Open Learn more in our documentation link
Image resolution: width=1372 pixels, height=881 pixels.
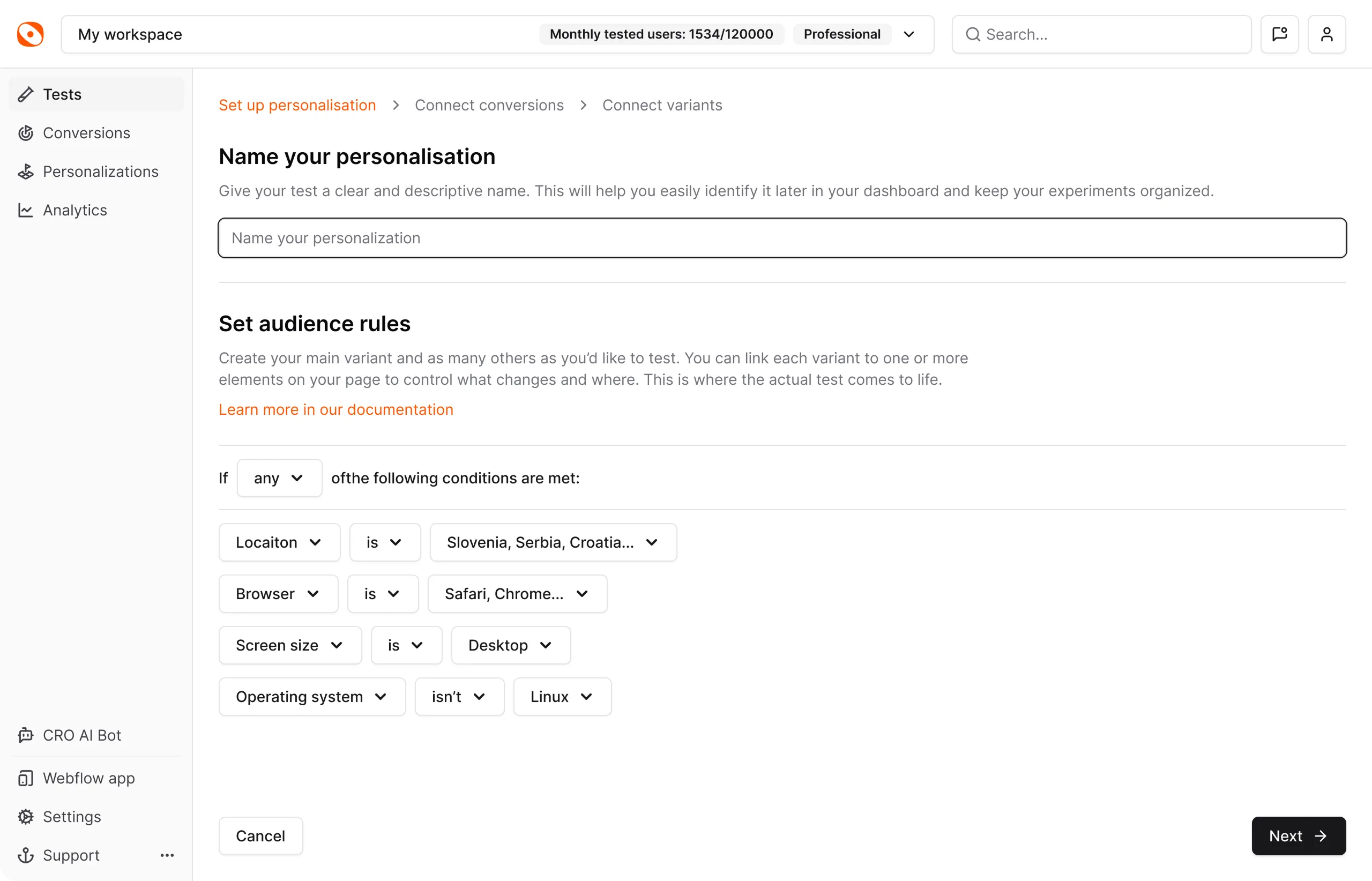pos(336,409)
